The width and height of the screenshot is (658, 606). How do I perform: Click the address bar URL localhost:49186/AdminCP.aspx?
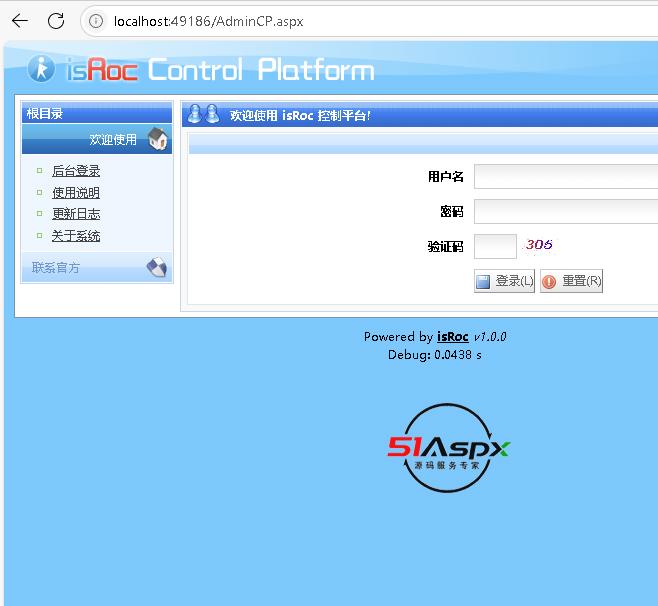pyautogui.click(x=209, y=21)
